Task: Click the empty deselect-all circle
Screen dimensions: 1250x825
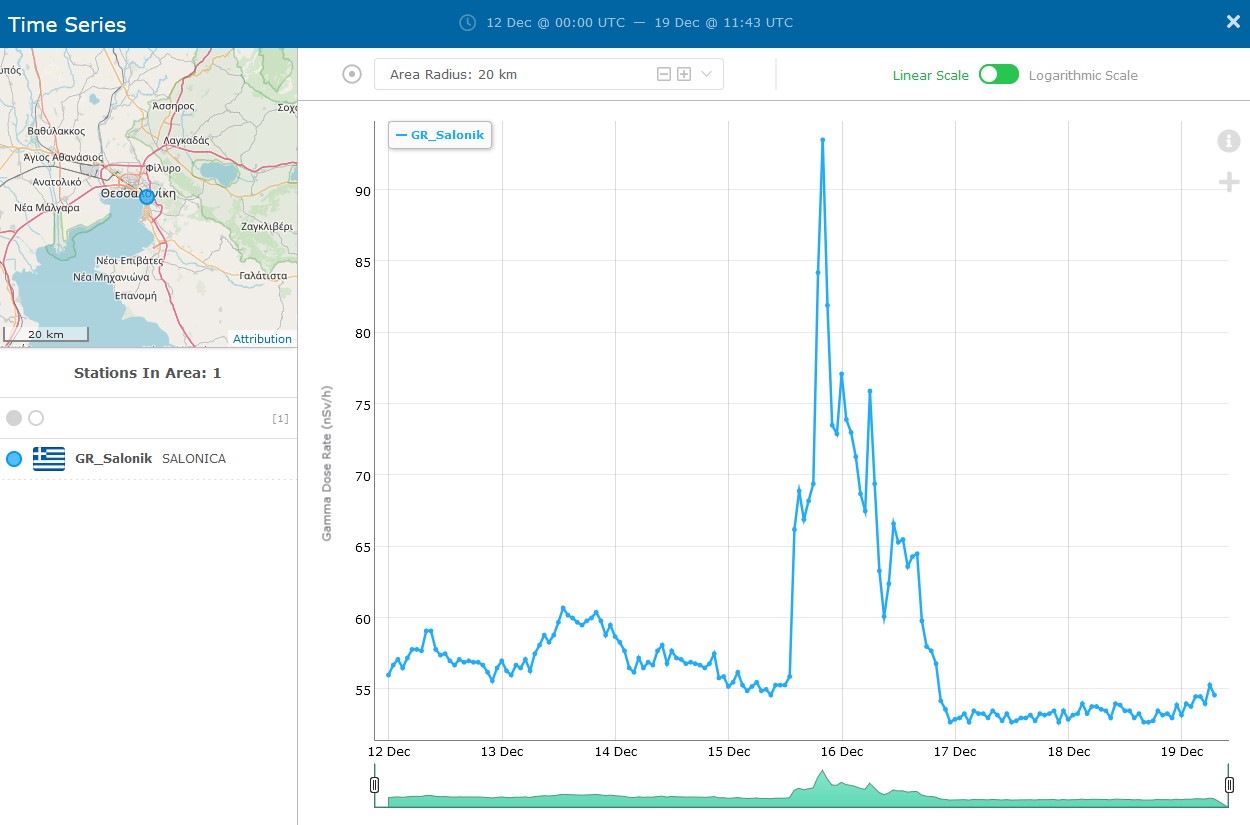Action: coord(36,418)
